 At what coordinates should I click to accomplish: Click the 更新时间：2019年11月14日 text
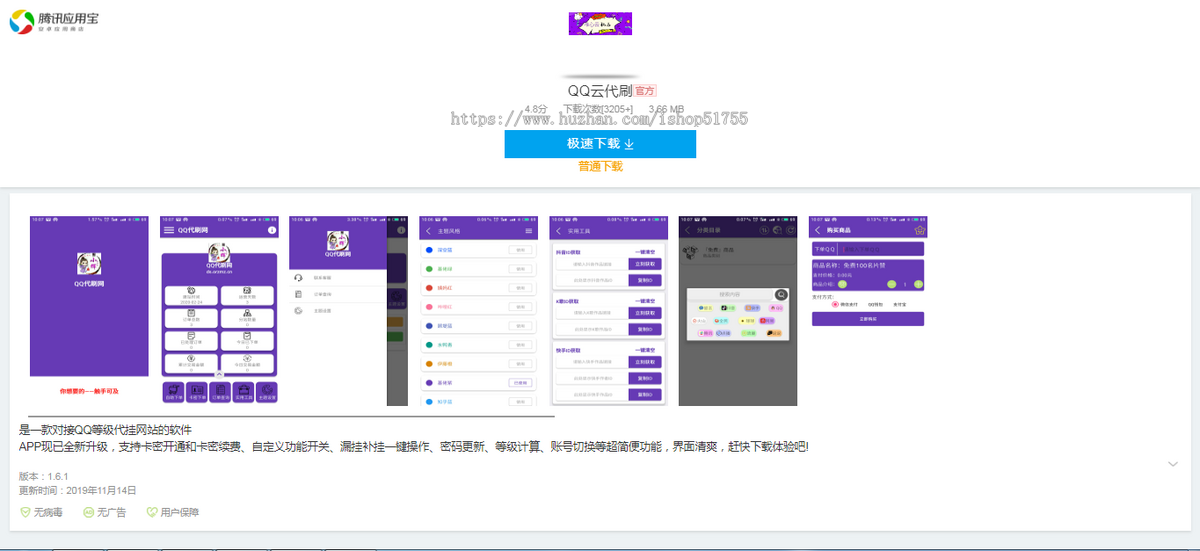tap(78, 491)
